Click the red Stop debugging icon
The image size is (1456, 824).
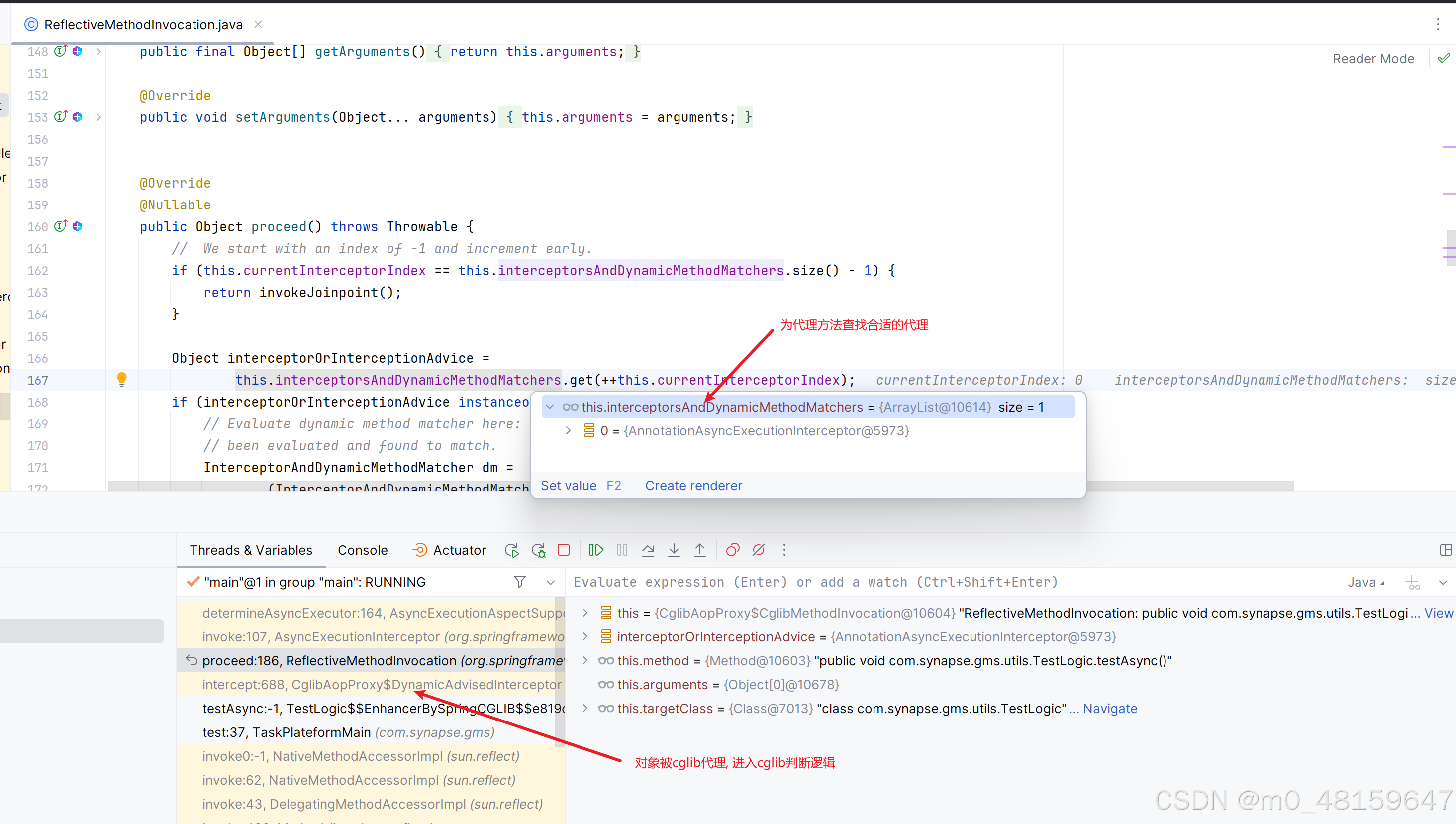point(564,550)
